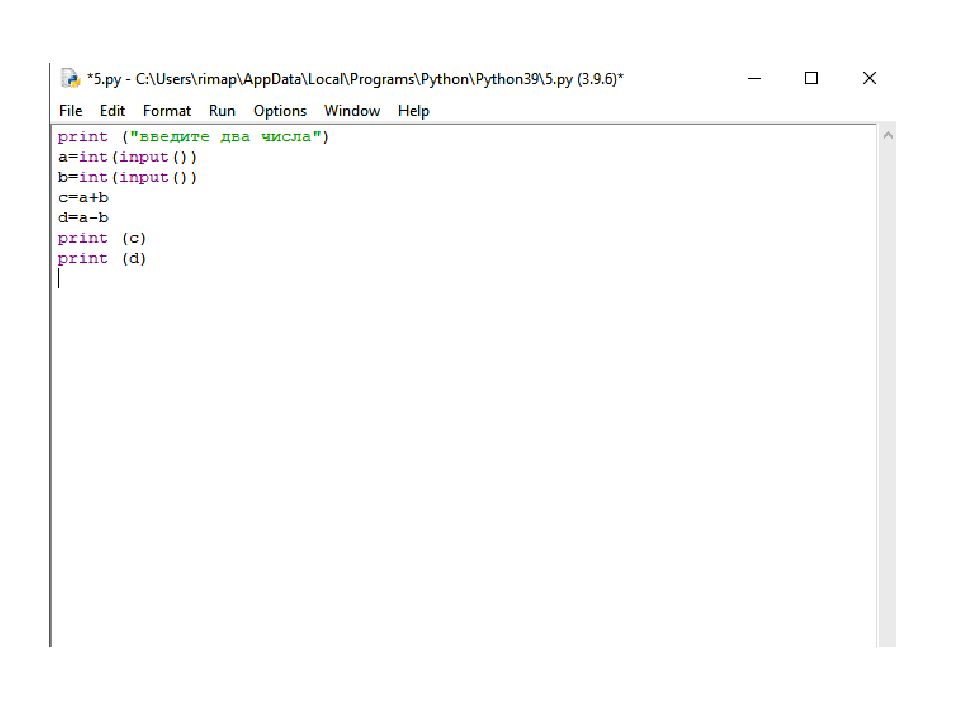
Task: Open the Format menu
Action: click(167, 111)
